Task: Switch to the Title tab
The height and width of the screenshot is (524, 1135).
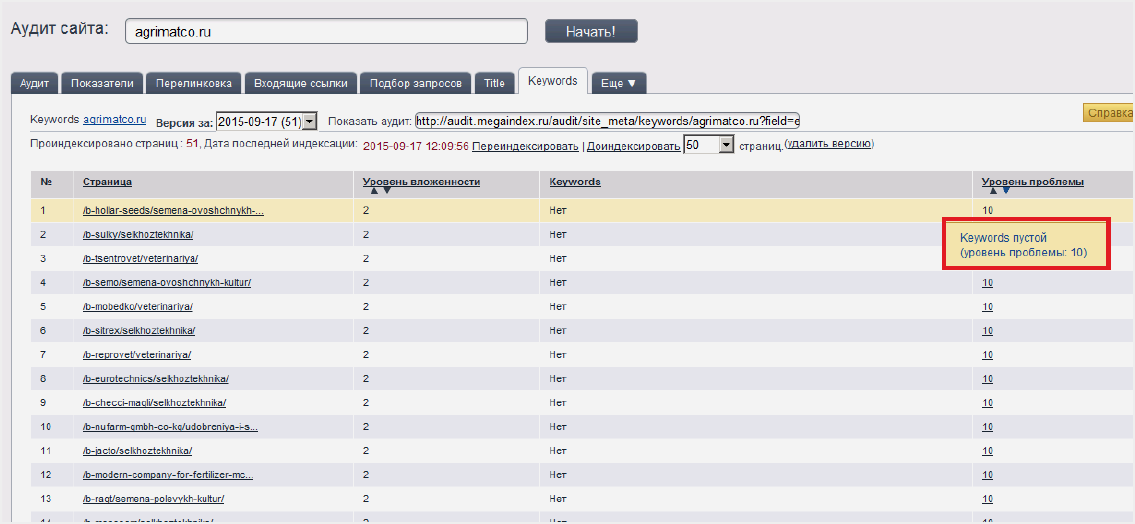Action: coord(494,83)
